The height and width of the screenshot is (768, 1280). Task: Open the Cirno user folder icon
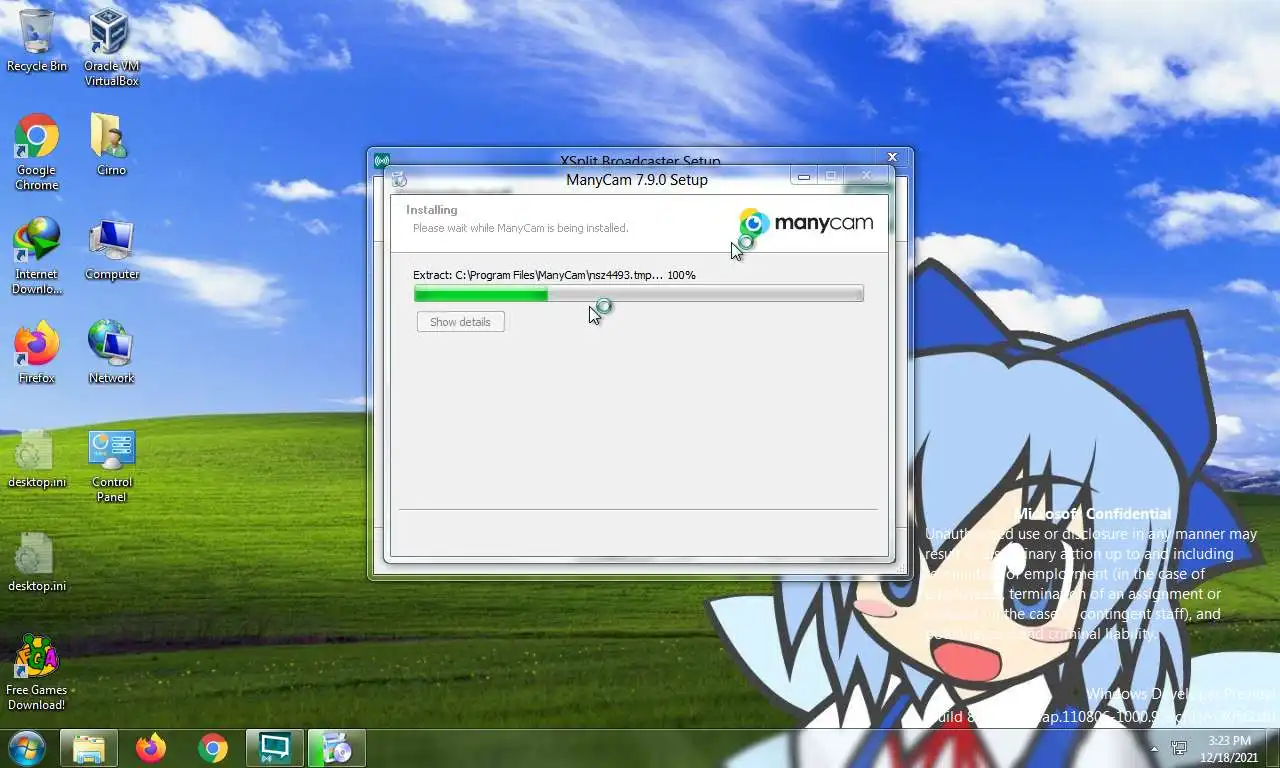tap(111, 145)
